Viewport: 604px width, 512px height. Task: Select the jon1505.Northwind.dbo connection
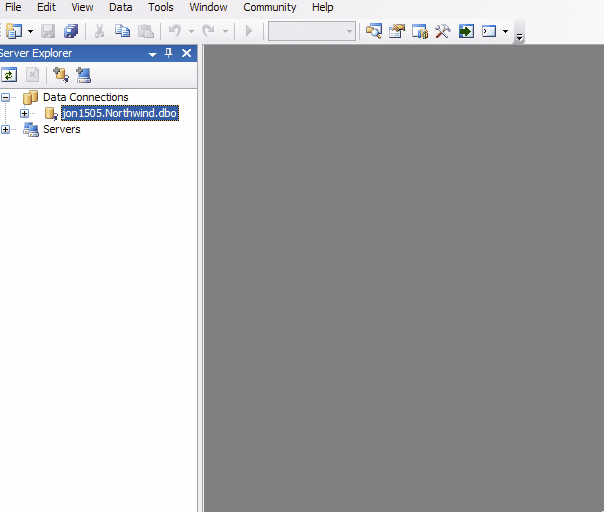click(119, 113)
